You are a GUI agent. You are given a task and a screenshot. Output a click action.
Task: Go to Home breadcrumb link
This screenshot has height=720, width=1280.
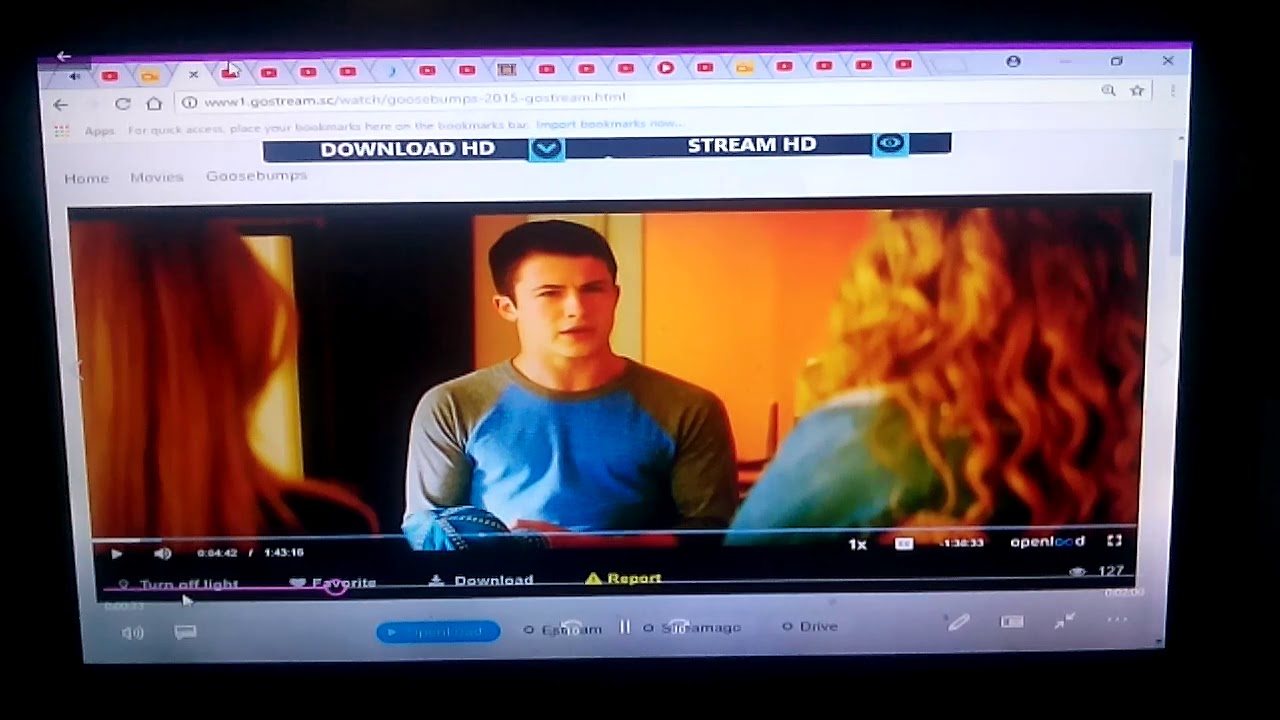click(86, 178)
